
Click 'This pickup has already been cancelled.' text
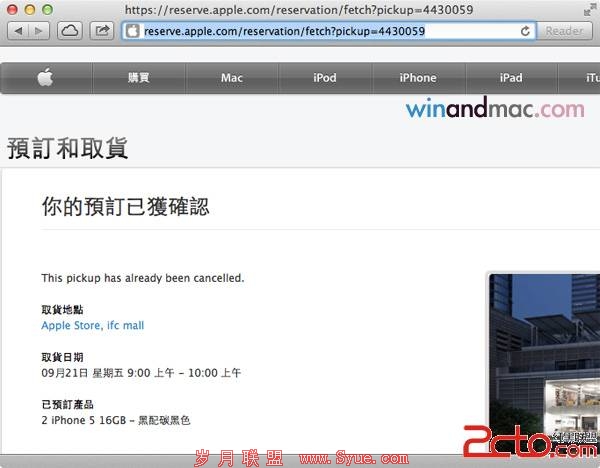coord(143,278)
